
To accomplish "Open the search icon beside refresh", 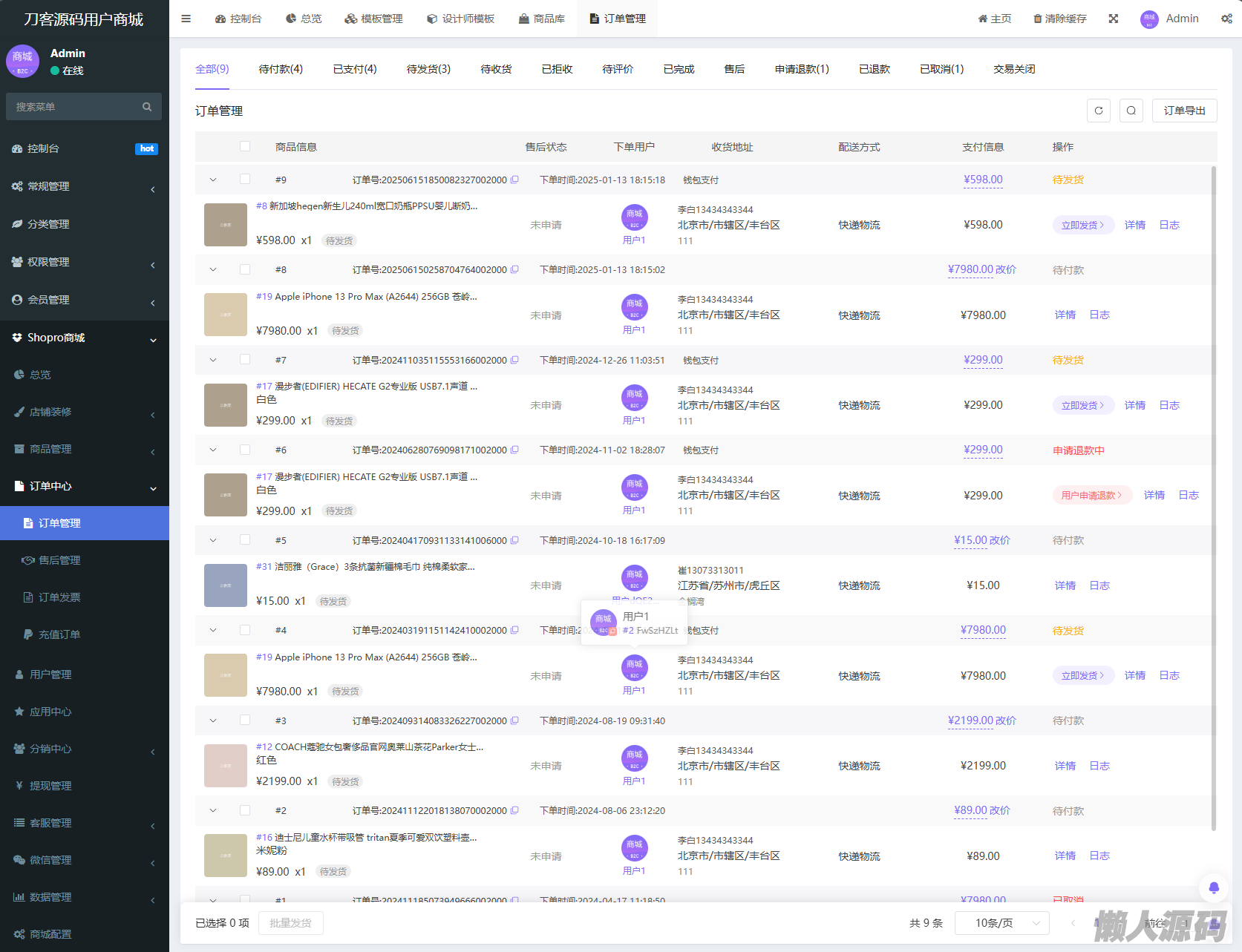I will click(1131, 111).
